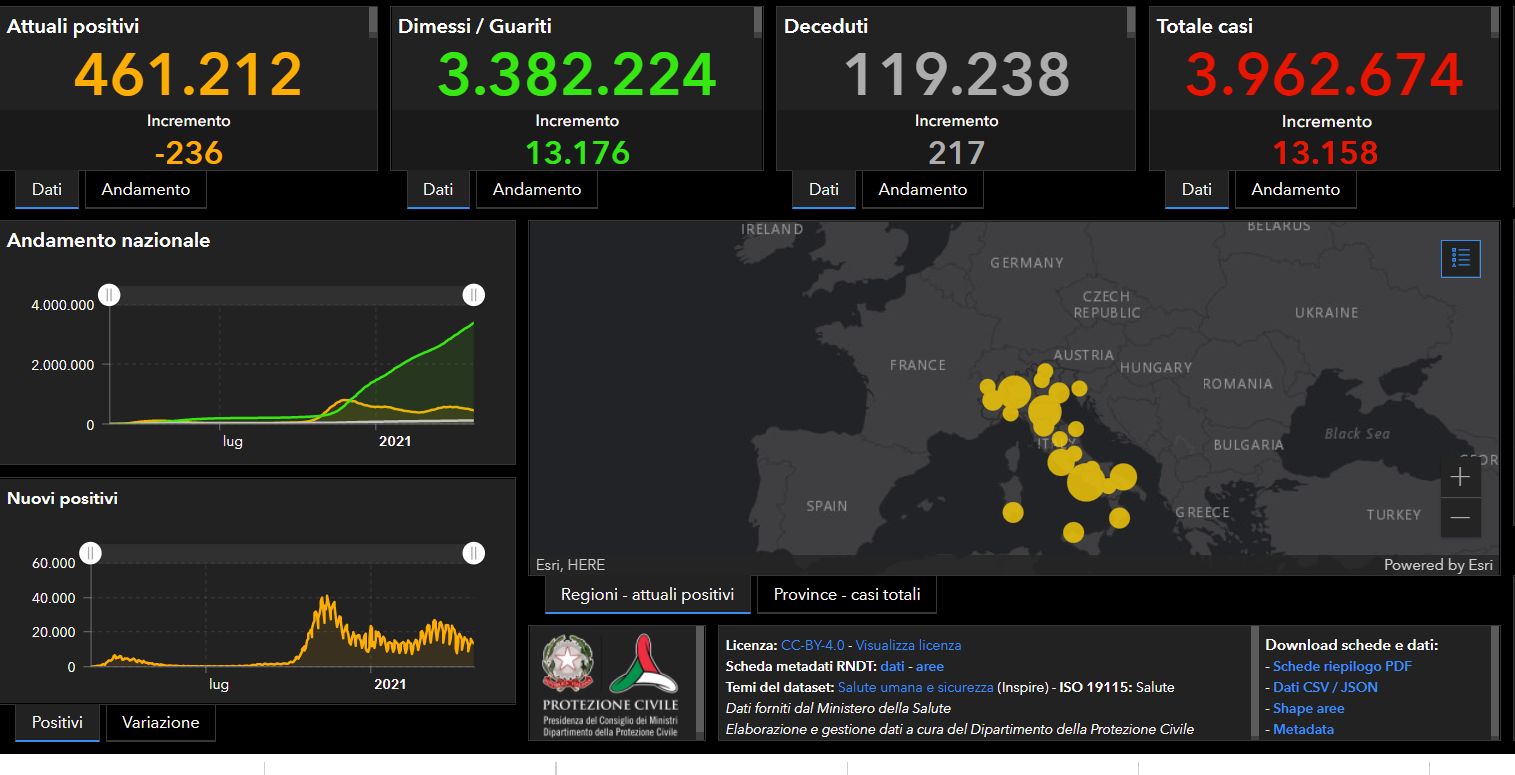Switch Attuali positivi panel to Andamento tab
The width and height of the screenshot is (1515, 775).
point(146,189)
